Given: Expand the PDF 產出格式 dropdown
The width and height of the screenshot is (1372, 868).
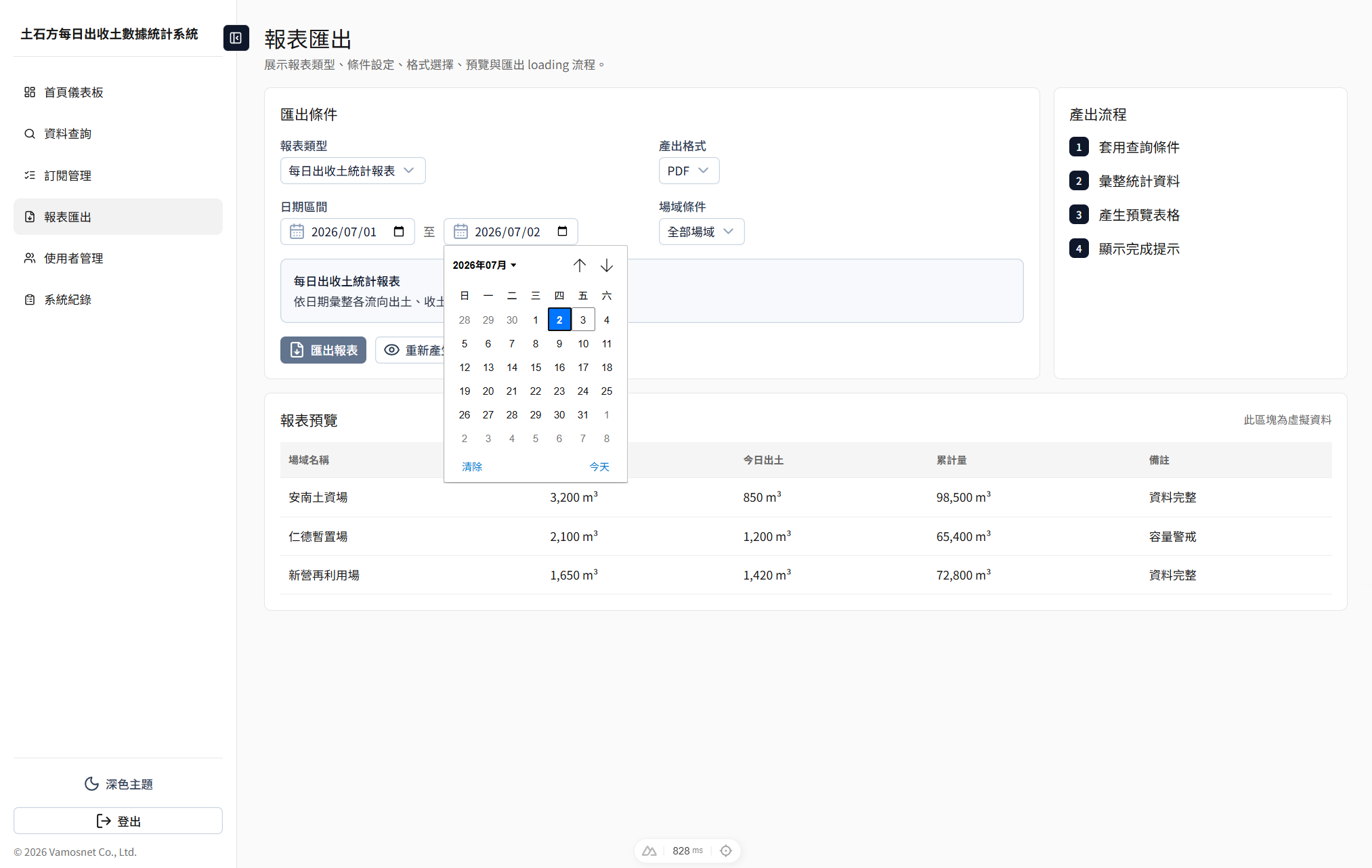Looking at the screenshot, I should click(689, 171).
